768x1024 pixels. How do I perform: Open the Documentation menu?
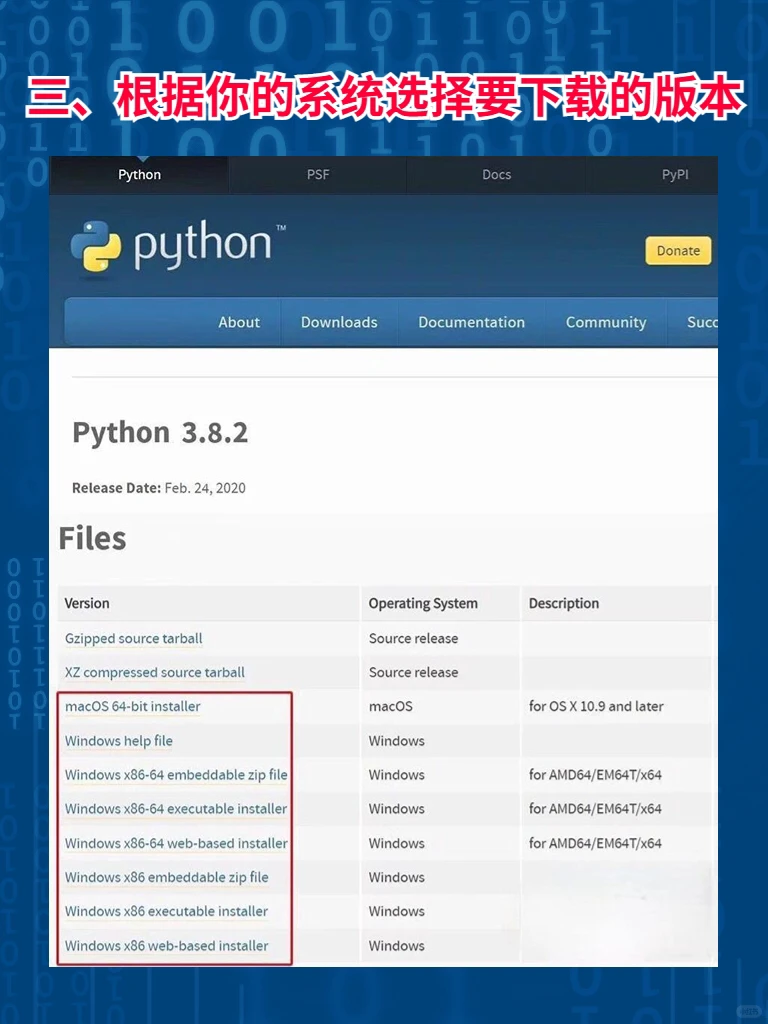click(472, 322)
